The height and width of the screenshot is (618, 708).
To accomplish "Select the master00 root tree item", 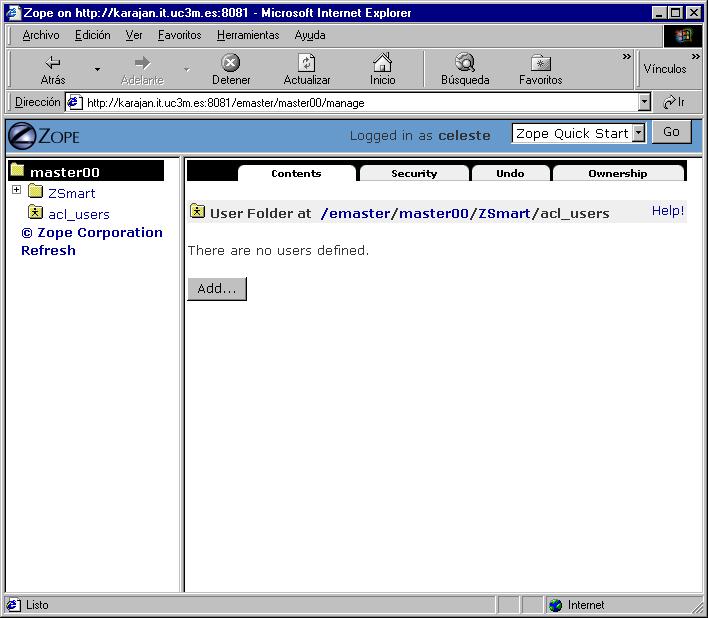I will pos(86,171).
